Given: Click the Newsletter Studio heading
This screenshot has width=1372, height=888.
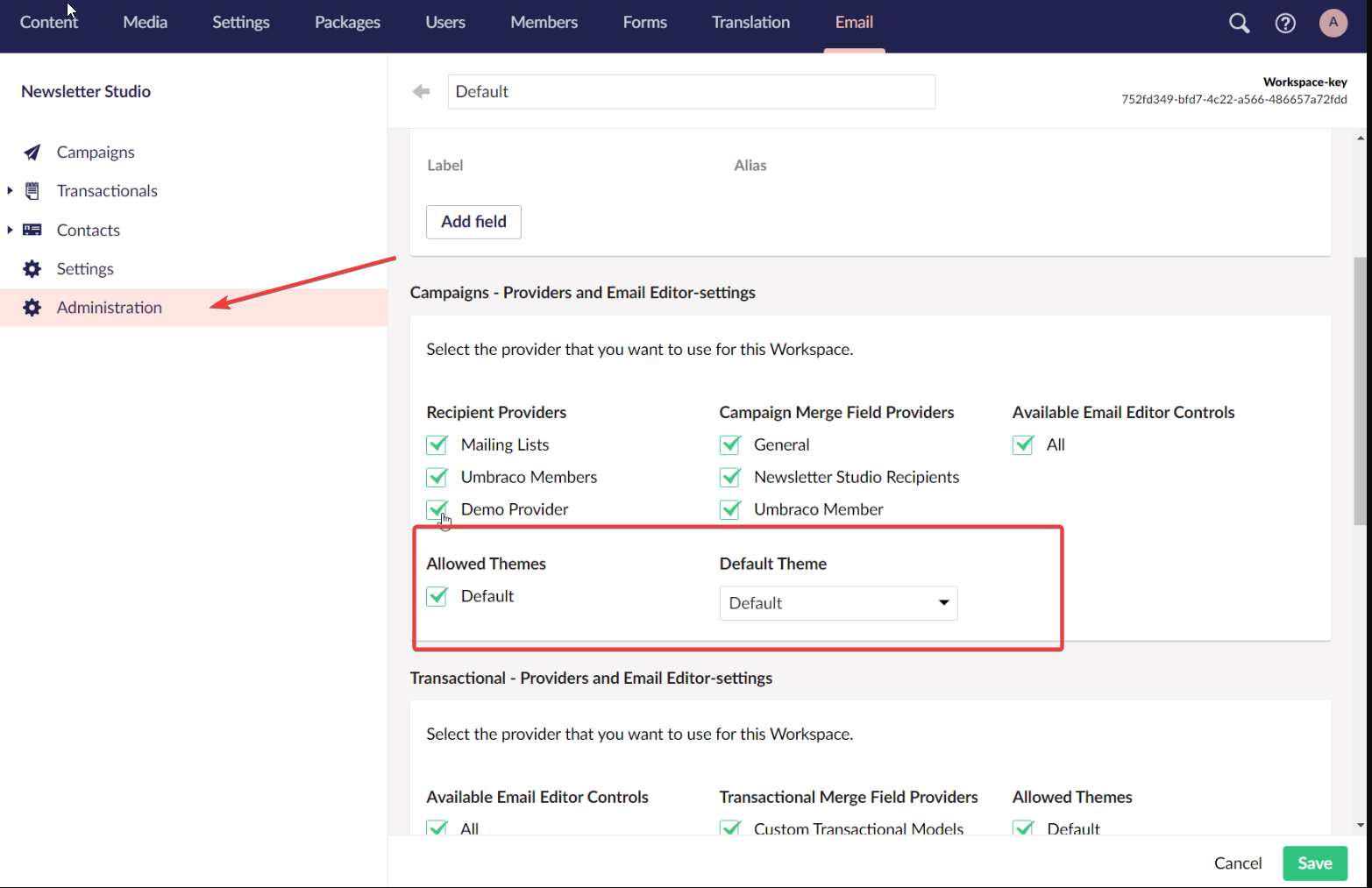Looking at the screenshot, I should (x=86, y=92).
